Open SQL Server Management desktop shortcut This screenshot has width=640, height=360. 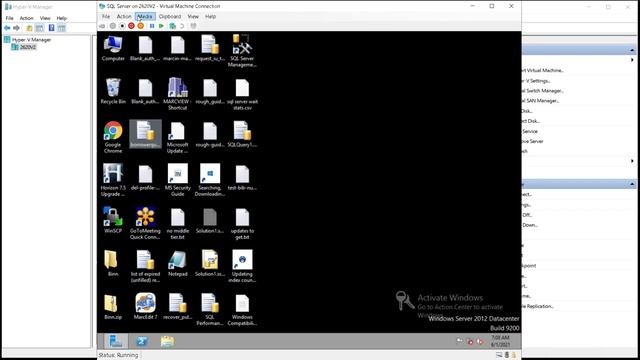coord(242,50)
